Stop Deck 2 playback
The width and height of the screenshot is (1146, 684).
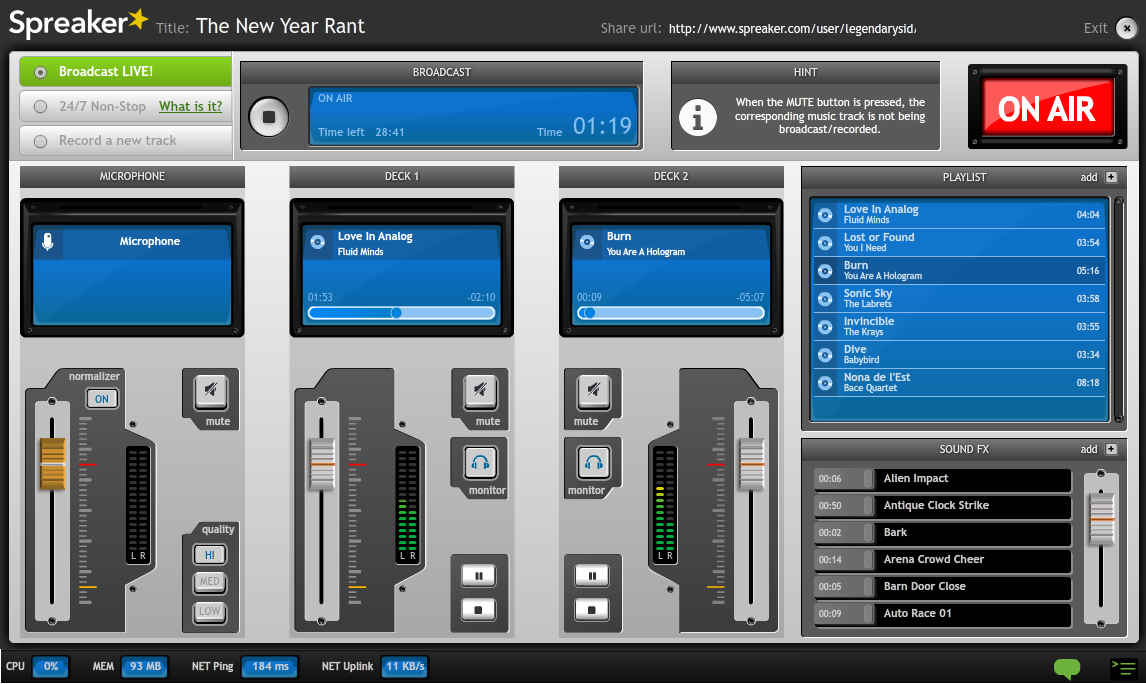592,609
